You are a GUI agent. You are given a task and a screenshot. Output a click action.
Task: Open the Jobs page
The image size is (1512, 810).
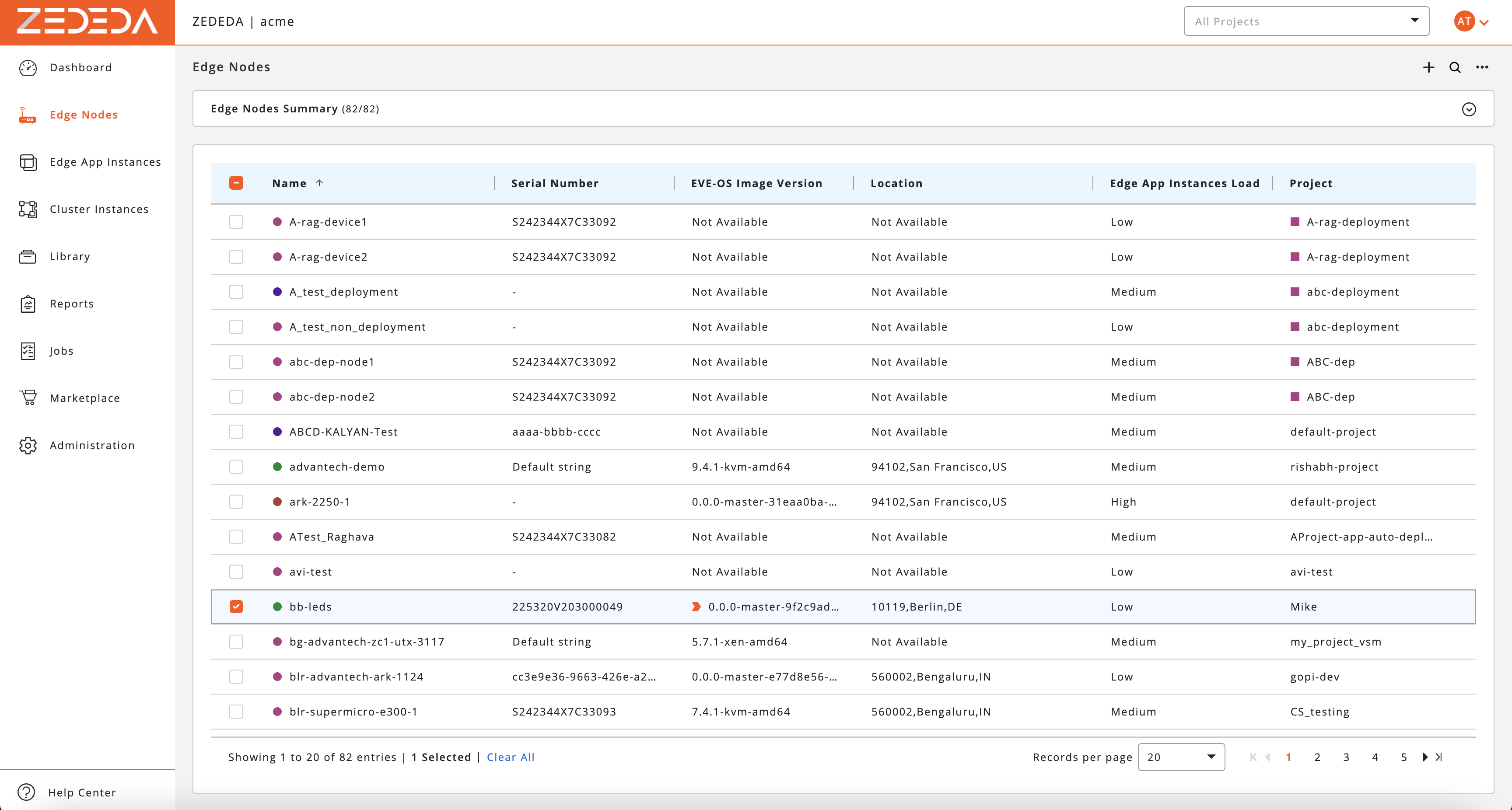tap(60, 351)
